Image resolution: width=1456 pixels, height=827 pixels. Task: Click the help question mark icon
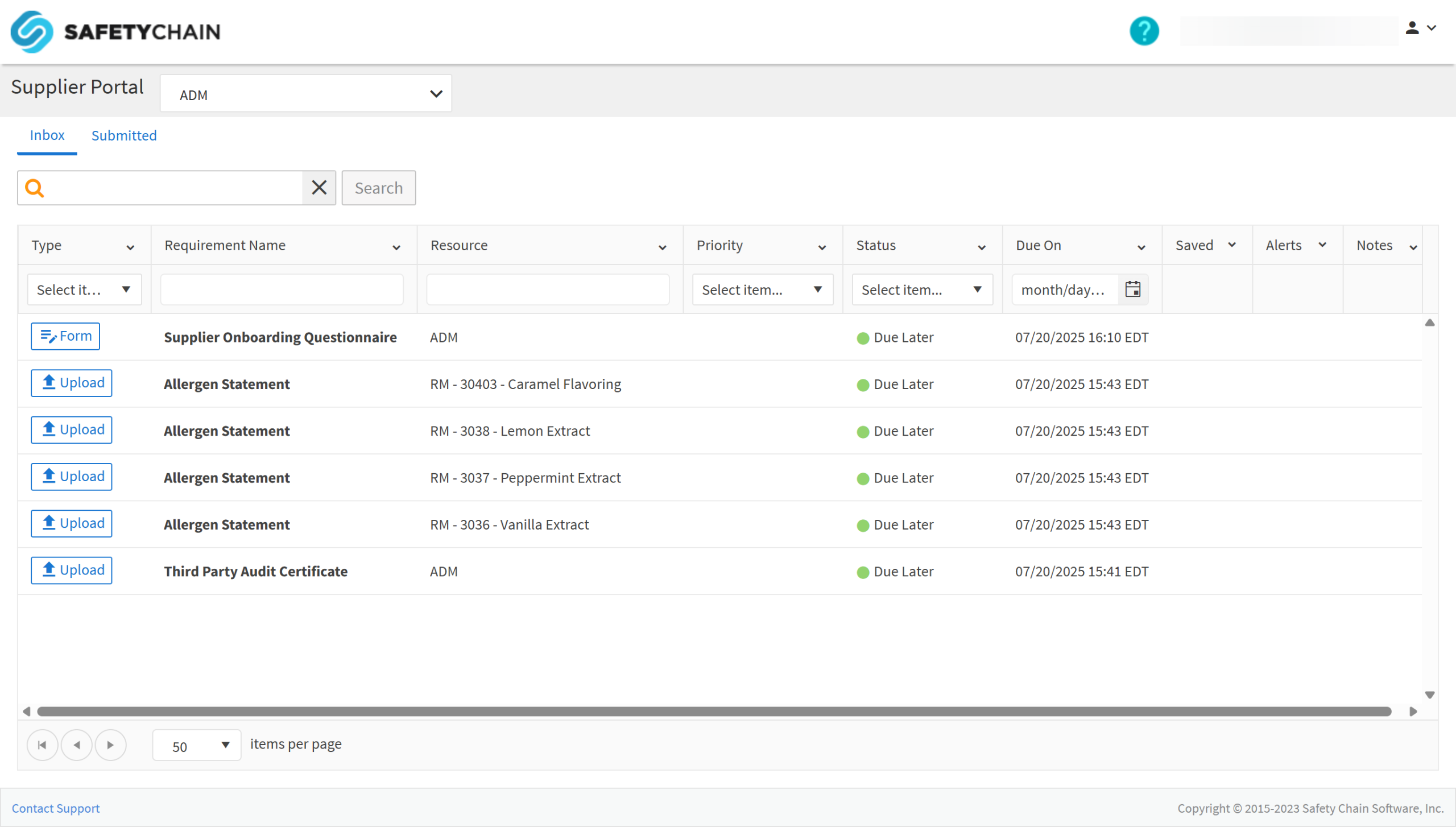pos(1144,31)
